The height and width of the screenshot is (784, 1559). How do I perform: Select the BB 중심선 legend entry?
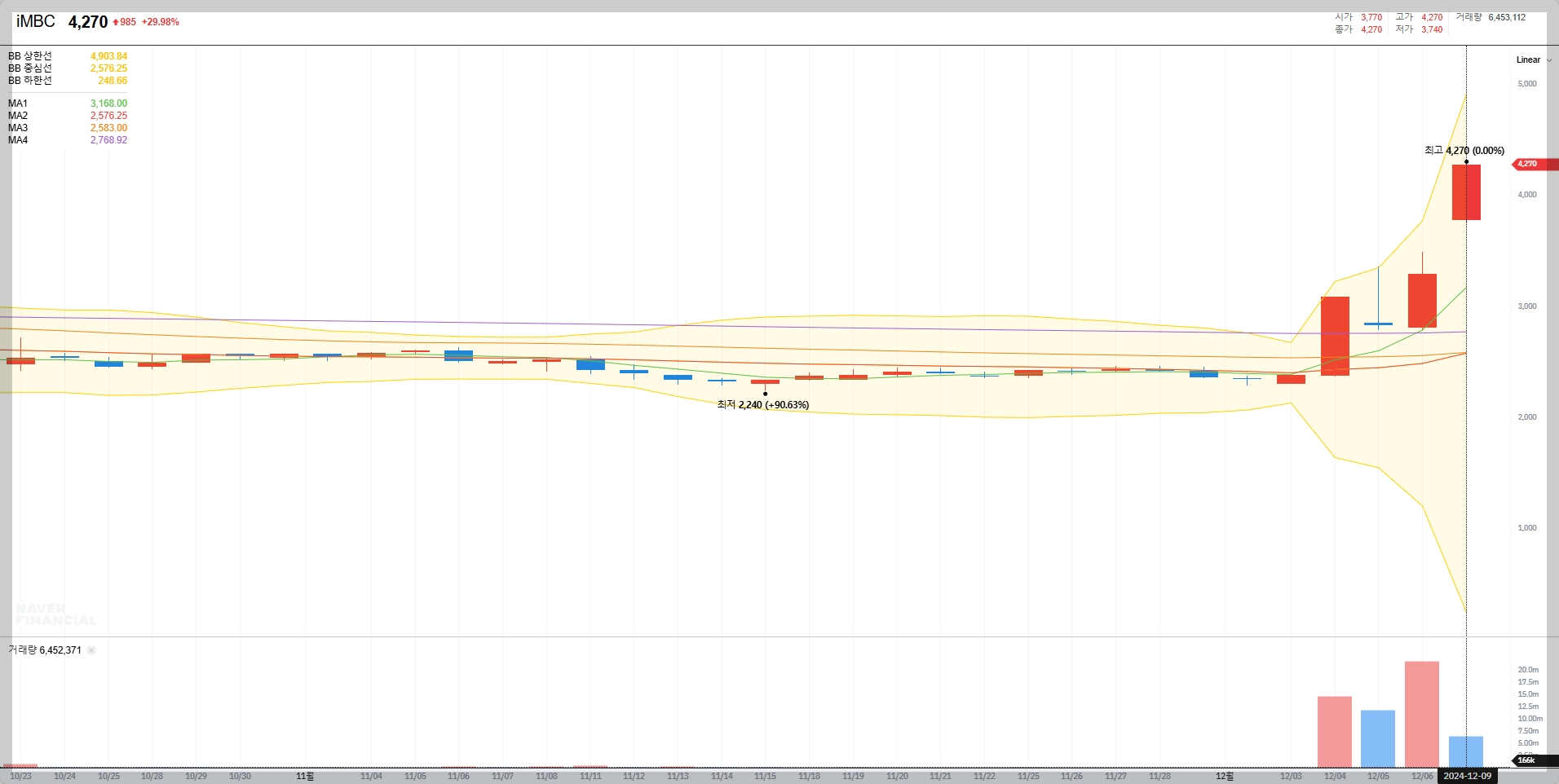click(x=30, y=68)
